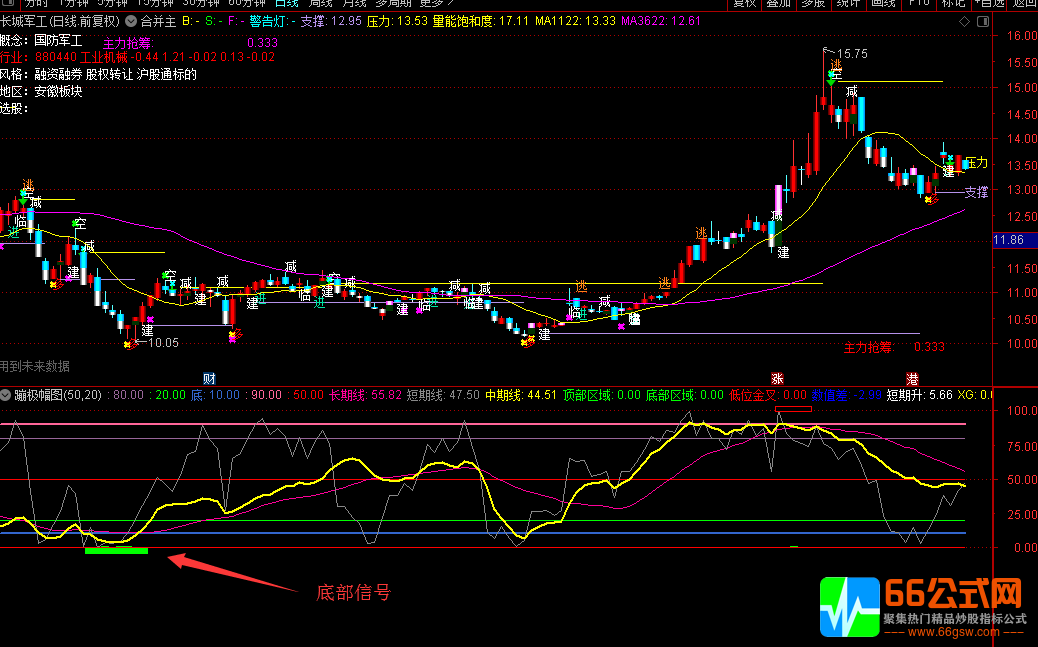This screenshot has height=647, width=1038.
Task: Click the magenta 主力抢筹: 0.333 label
Action: point(191,43)
